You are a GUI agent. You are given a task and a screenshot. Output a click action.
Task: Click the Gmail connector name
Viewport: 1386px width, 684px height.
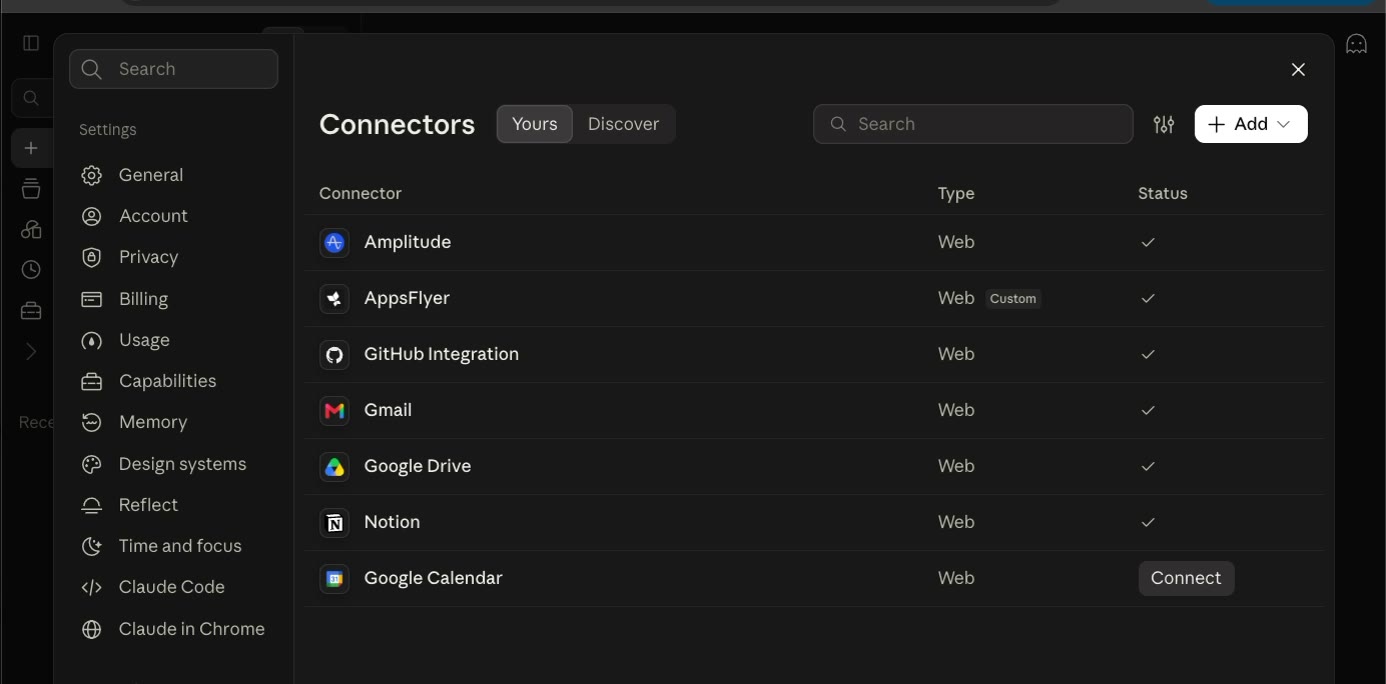pos(388,410)
